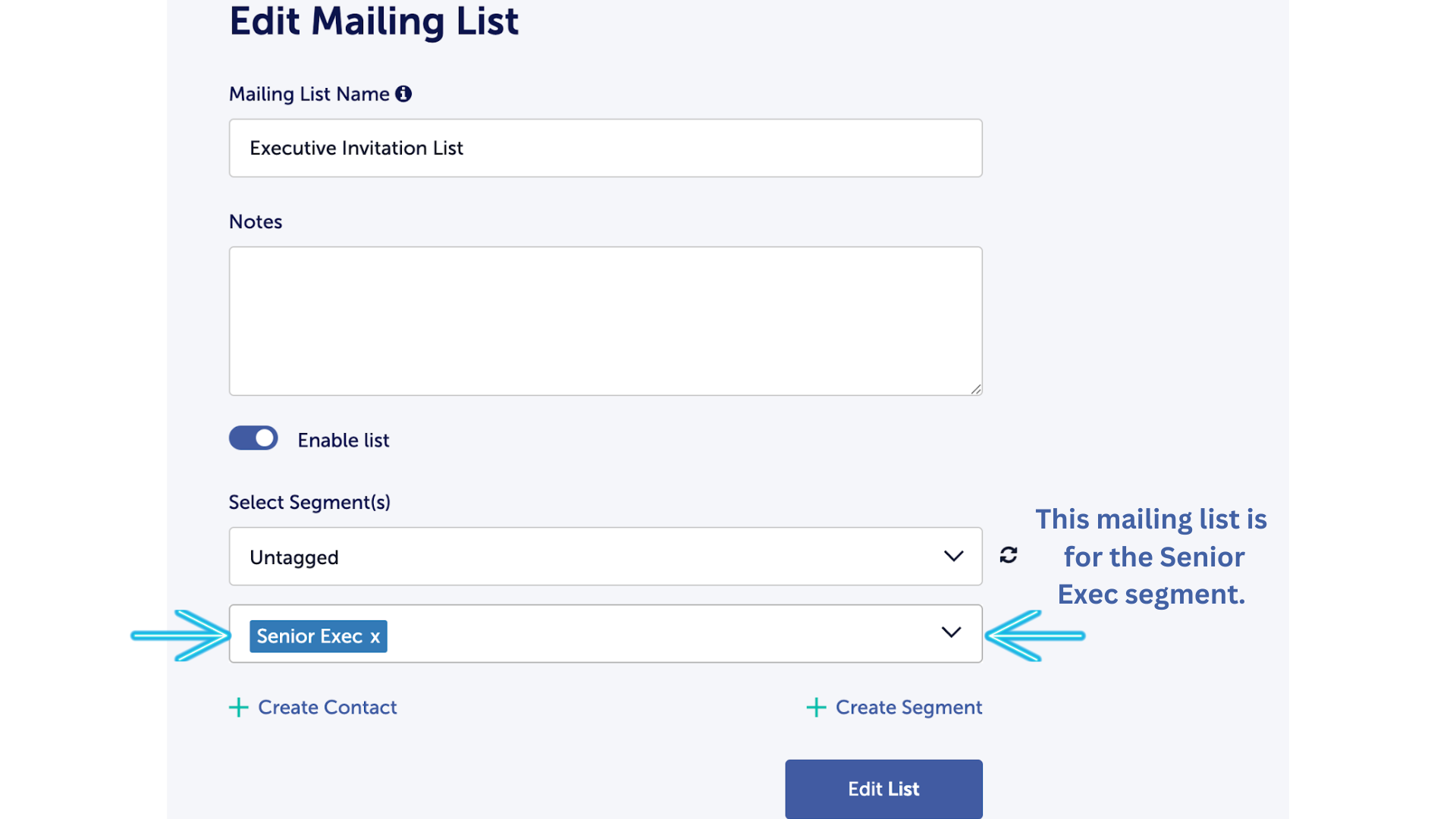Select the Senior Exec segment tag

(x=309, y=636)
